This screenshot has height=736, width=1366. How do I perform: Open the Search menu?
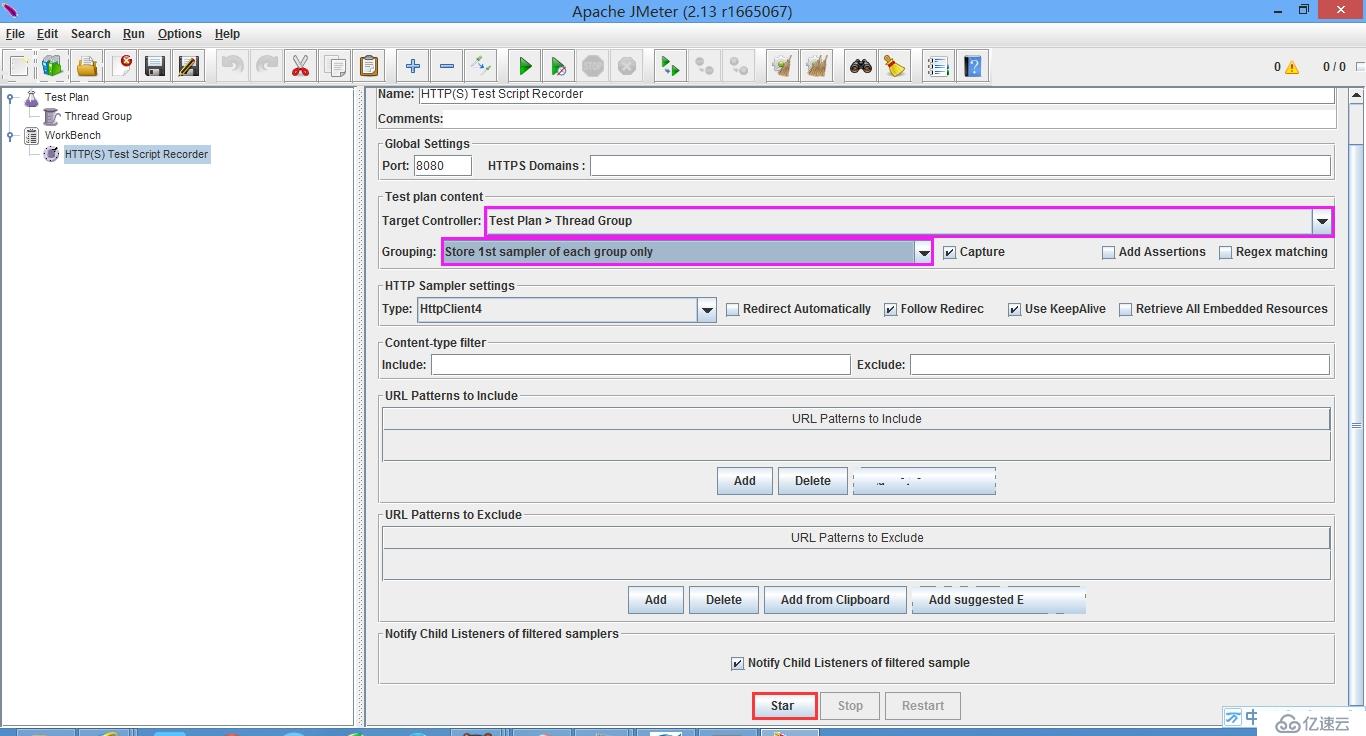click(90, 34)
